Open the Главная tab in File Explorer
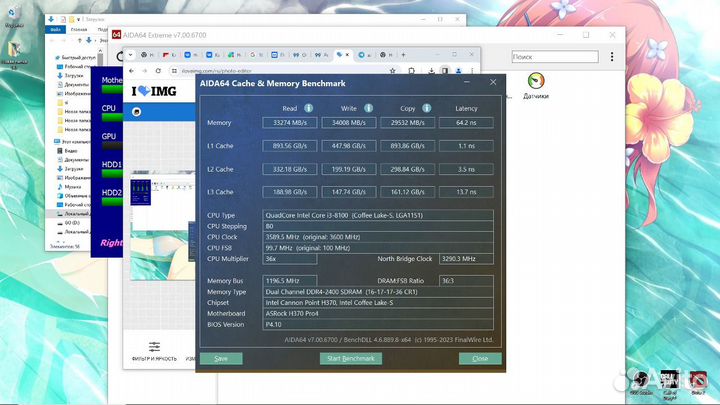720x405 pixels. 78,29
